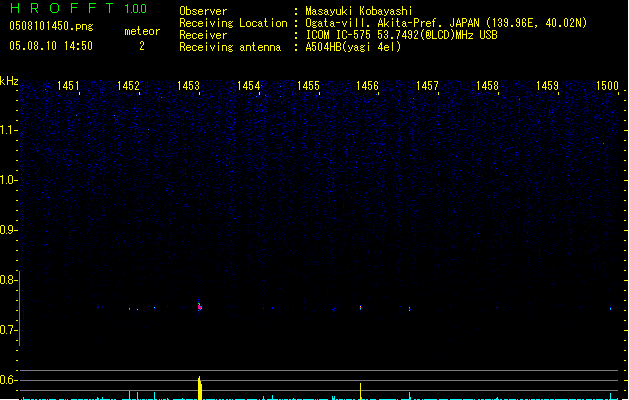Click the 1454 time axis label
Viewport: 629px width, 400px height.
pos(248,85)
